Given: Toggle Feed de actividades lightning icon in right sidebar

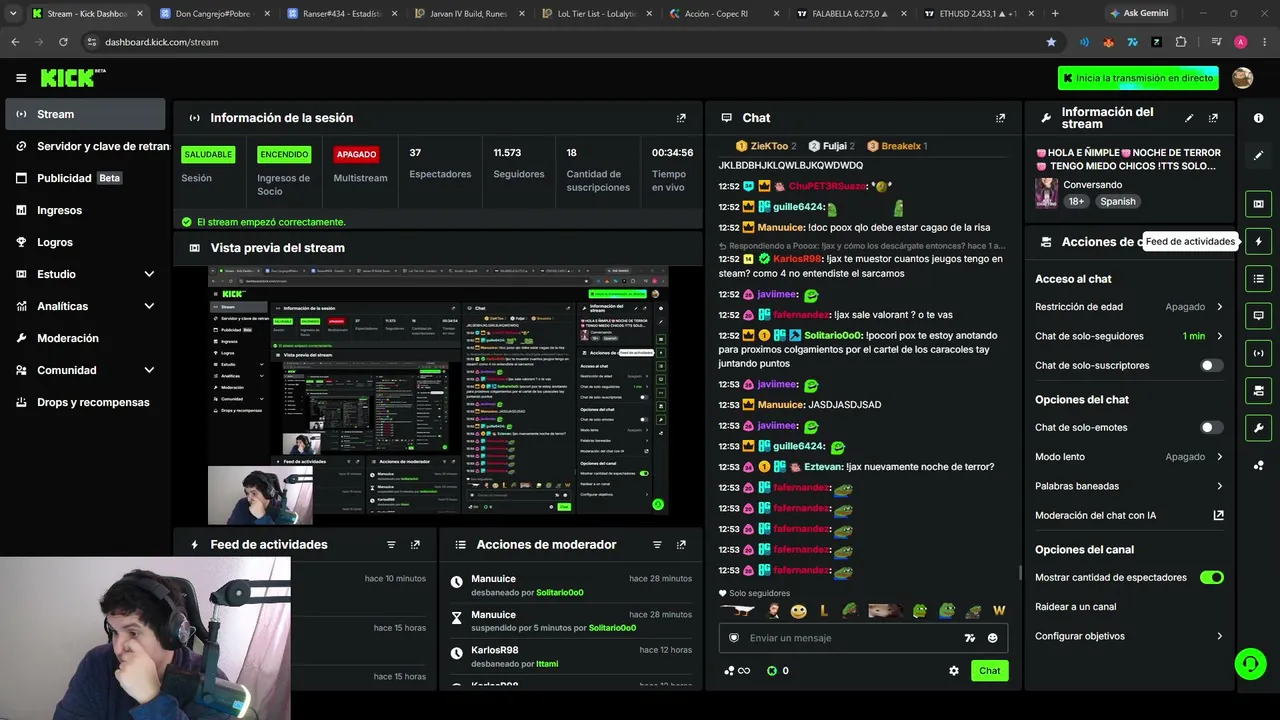Looking at the screenshot, I should click(1258, 241).
